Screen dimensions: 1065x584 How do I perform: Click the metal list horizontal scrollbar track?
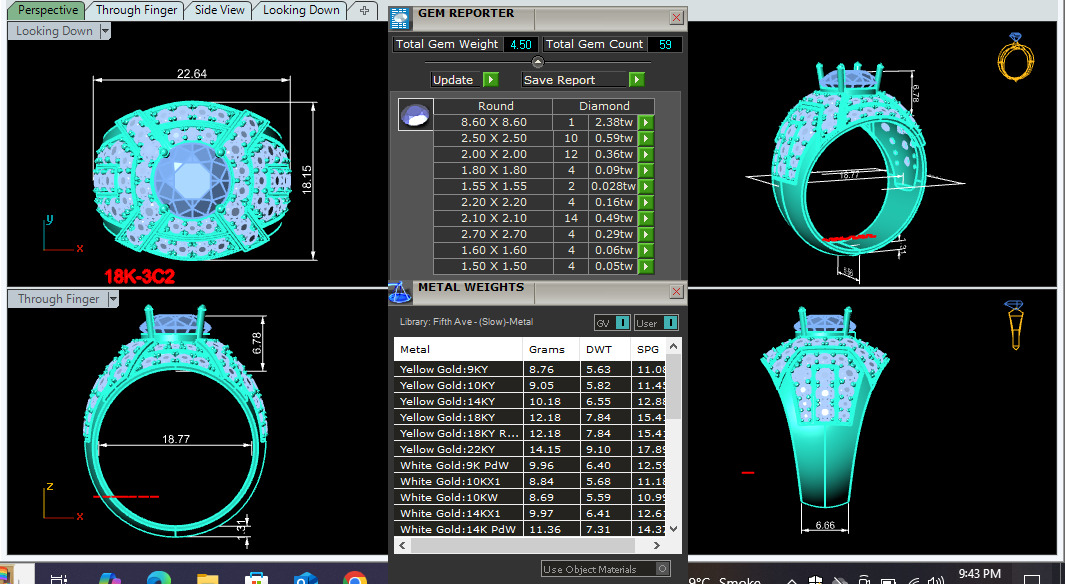(529, 545)
